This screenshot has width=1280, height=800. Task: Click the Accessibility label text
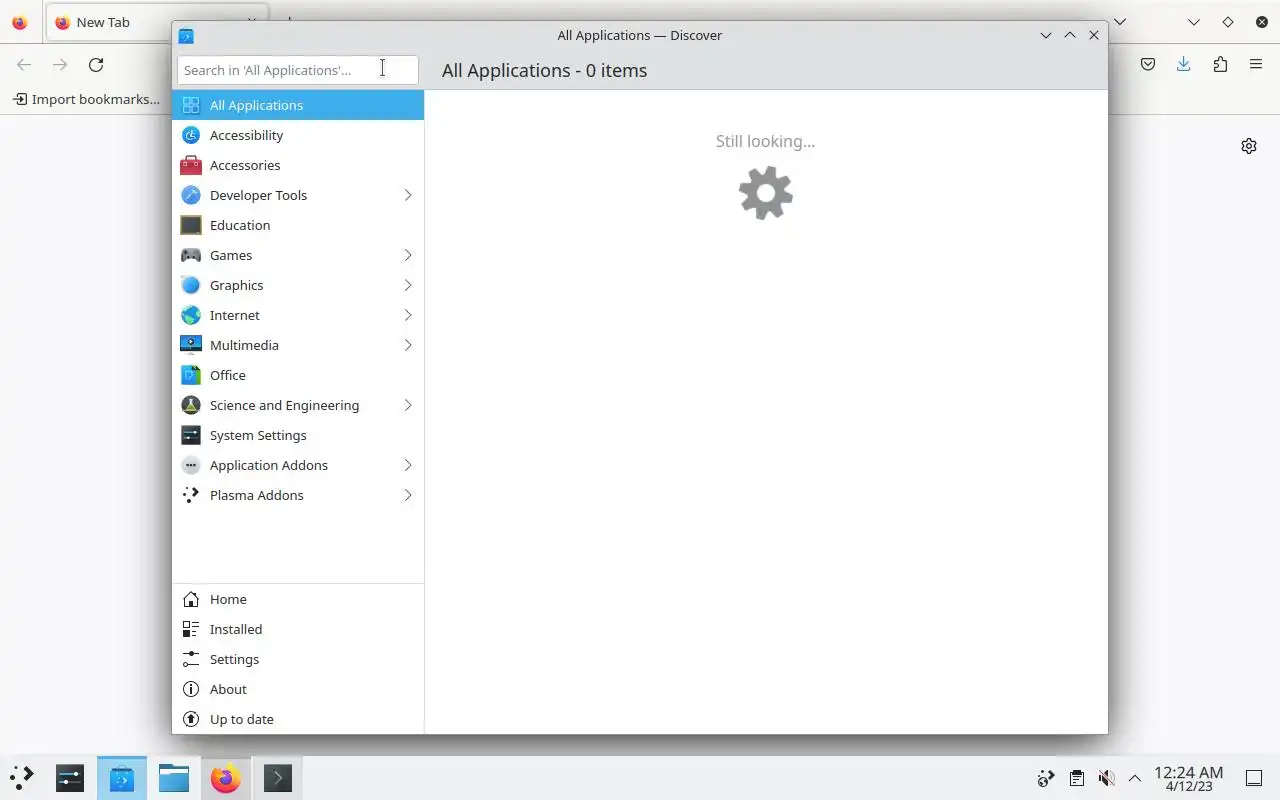click(x=246, y=135)
